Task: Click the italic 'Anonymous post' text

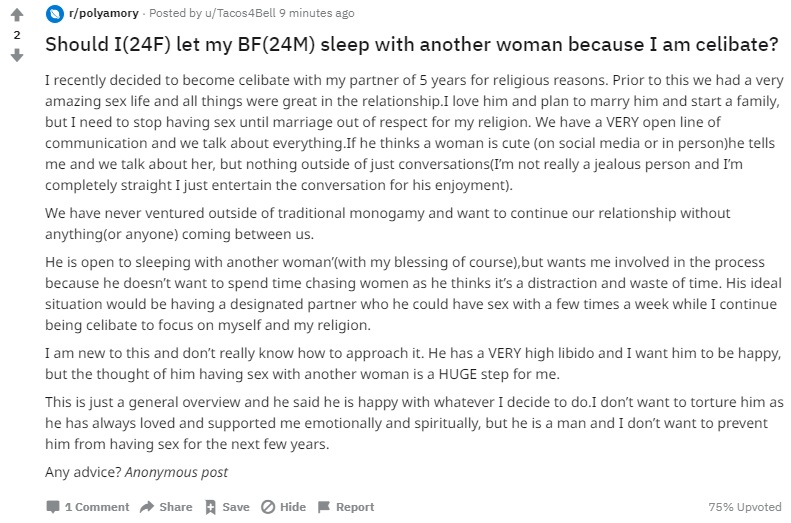Action: pyautogui.click(x=176, y=472)
